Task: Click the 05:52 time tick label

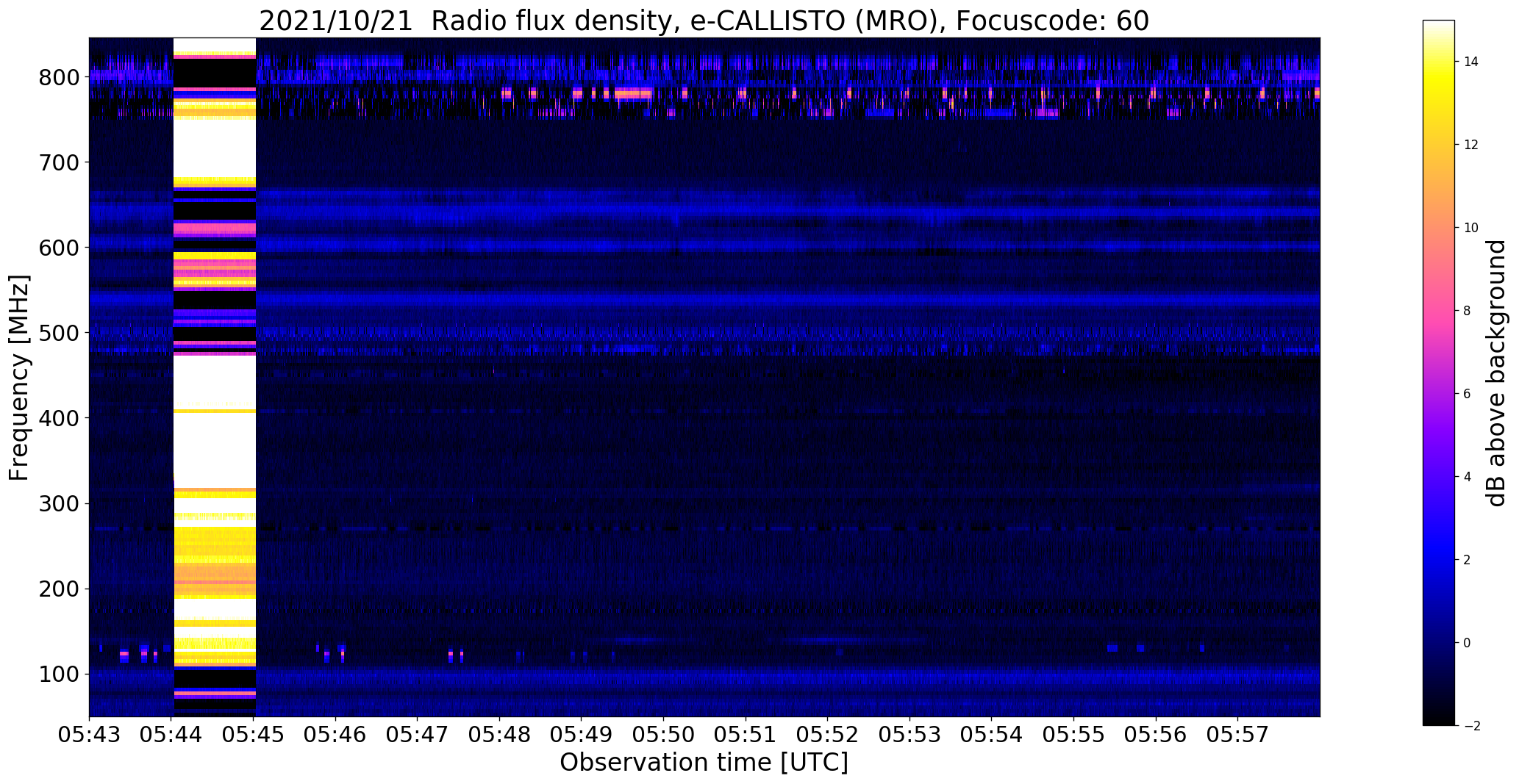Action: point(828,736)
